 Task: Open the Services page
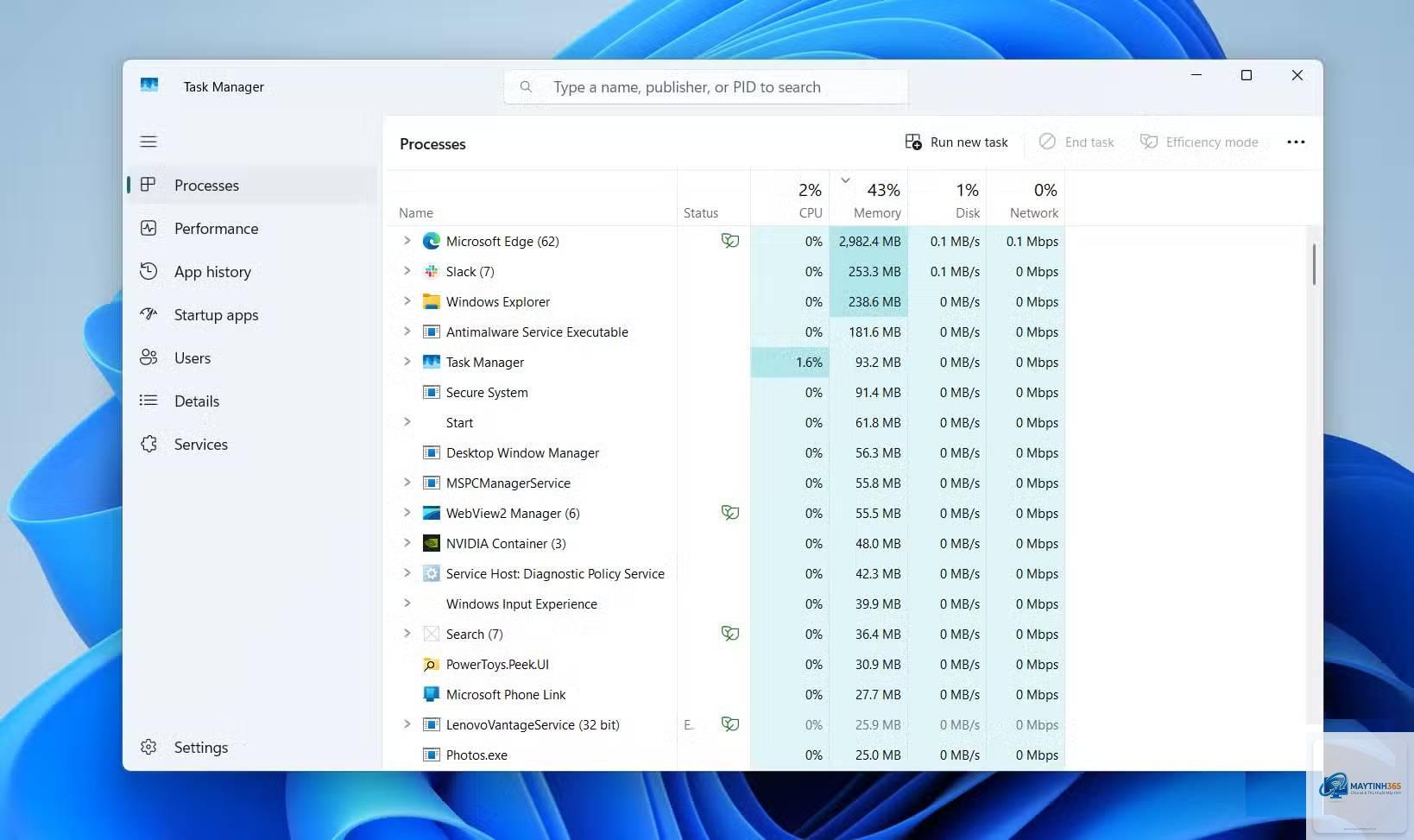point(252,444)
